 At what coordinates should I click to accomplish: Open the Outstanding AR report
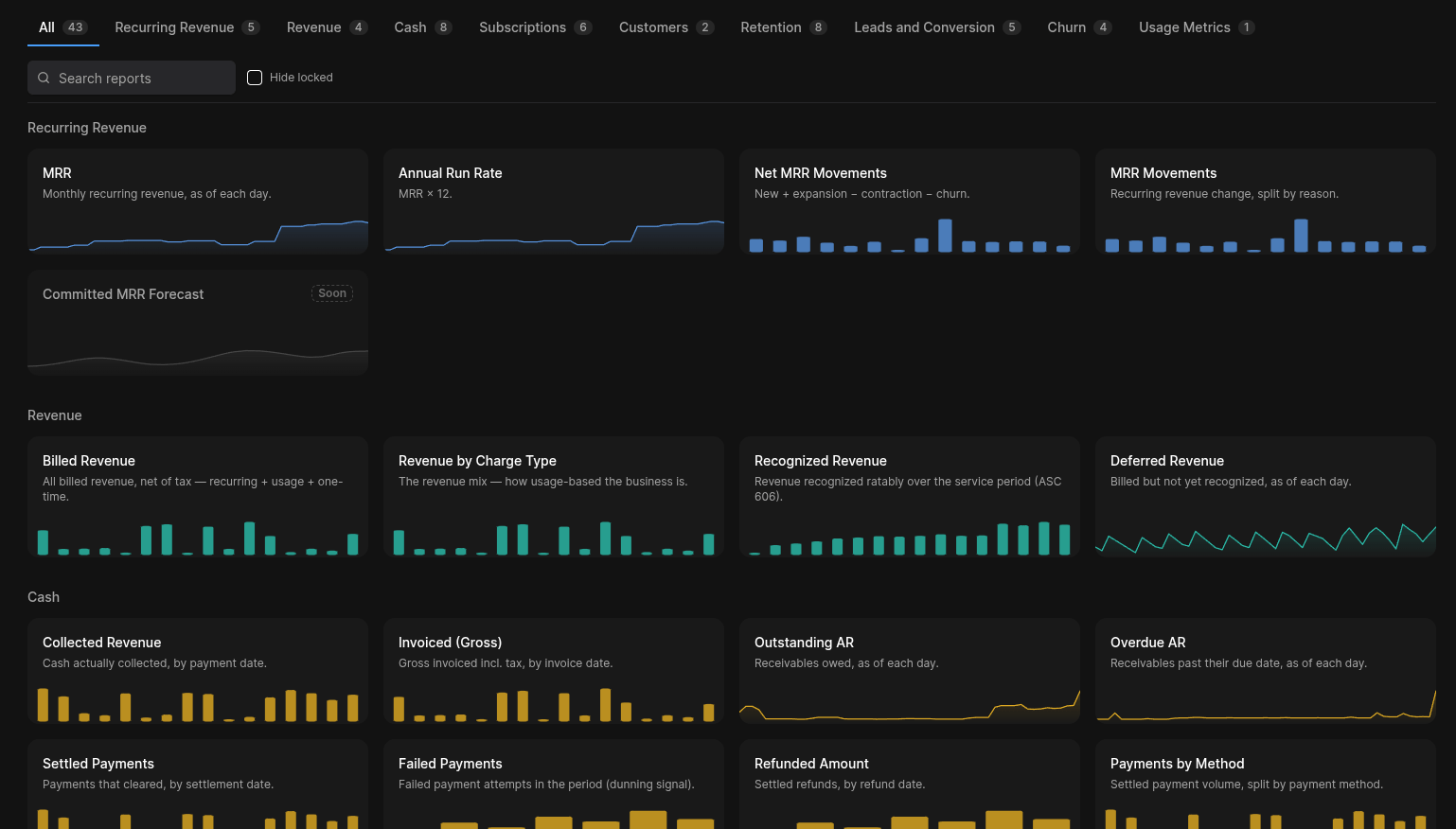(910, 671)
